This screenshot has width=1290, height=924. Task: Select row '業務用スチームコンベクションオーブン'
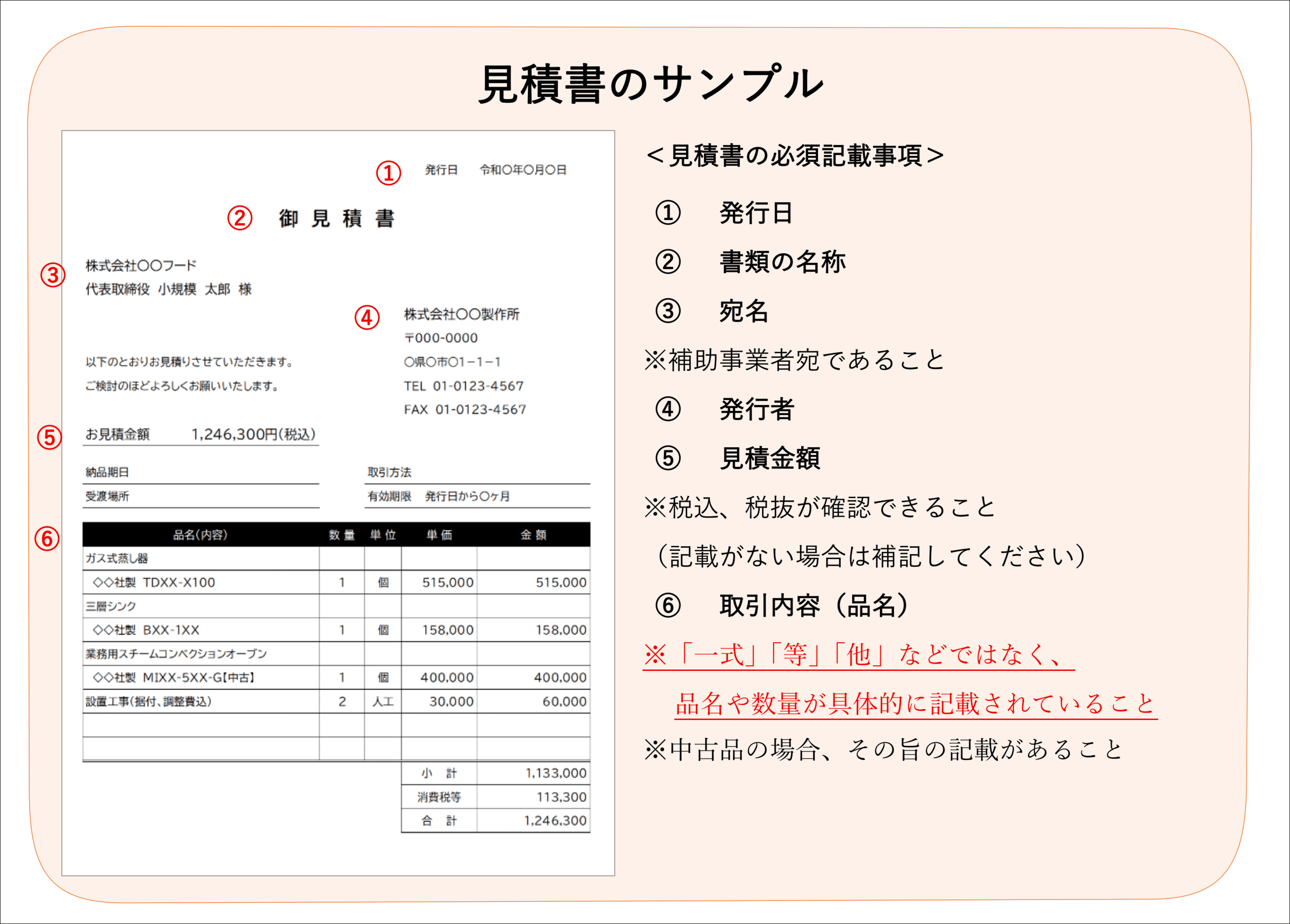point(336,654)
